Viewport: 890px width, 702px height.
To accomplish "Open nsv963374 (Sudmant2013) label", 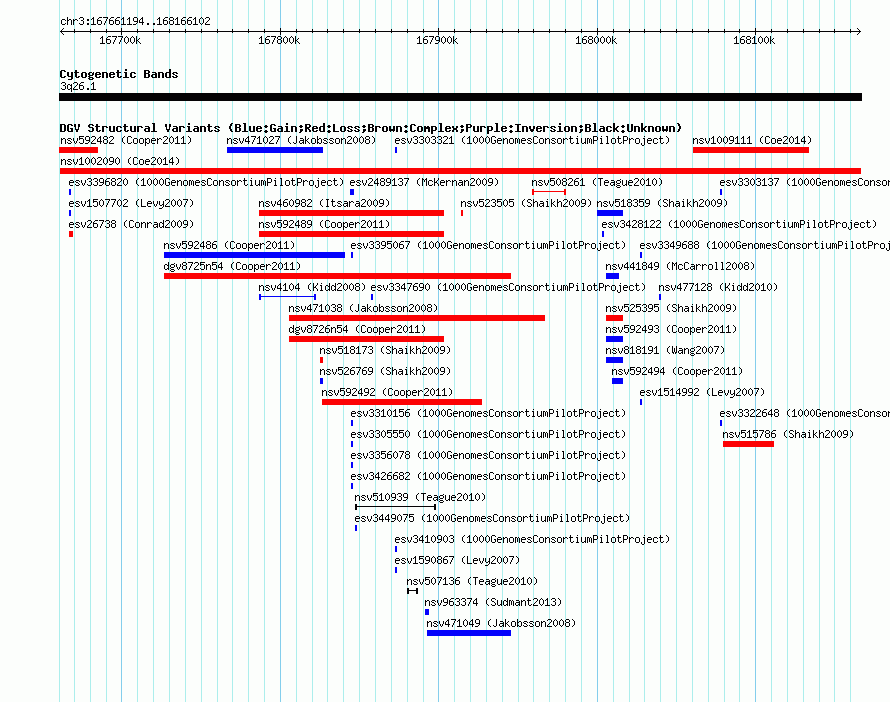I will coord(493,602).
